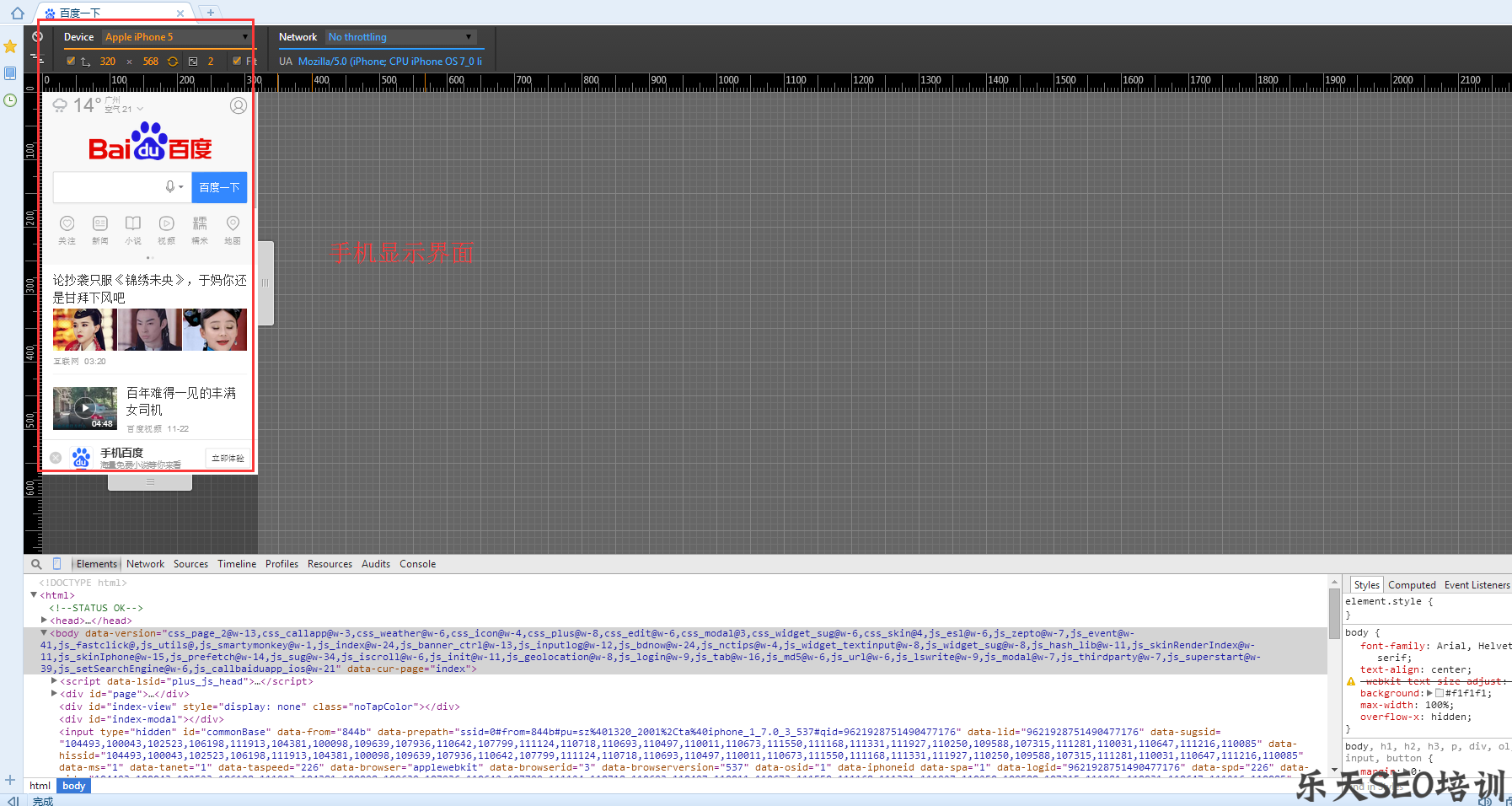Open the Device dropdown showing Apple iPhone 5
This screenshot has height=806, width=1512.
(177, 37)
